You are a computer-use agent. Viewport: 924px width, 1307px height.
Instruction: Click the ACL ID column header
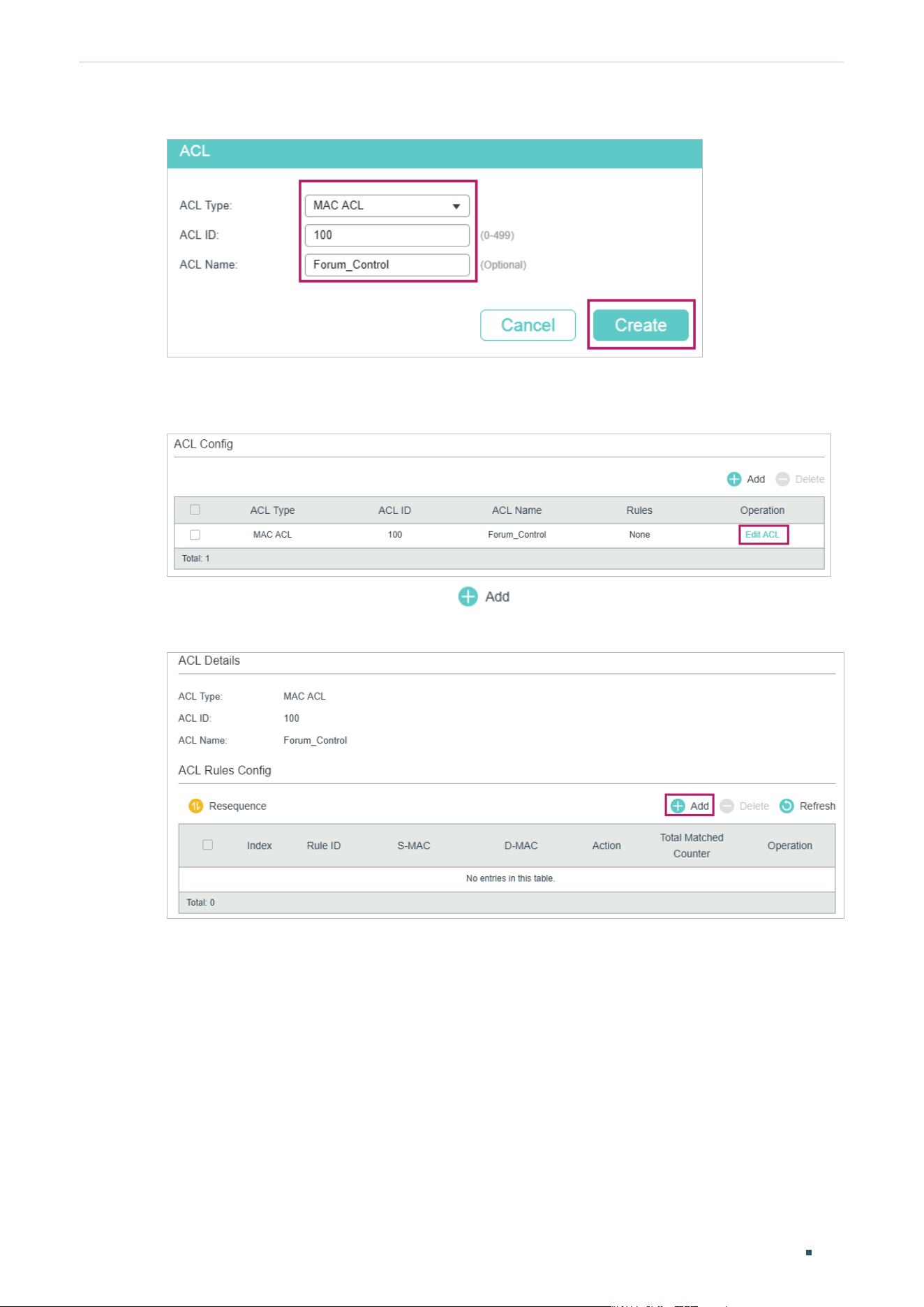394,510
